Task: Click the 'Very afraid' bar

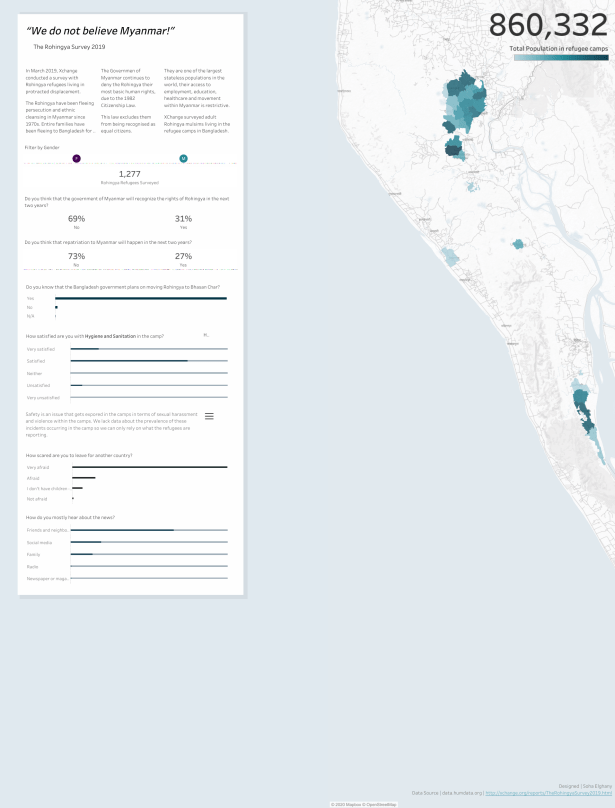Action: click(140, 467)
